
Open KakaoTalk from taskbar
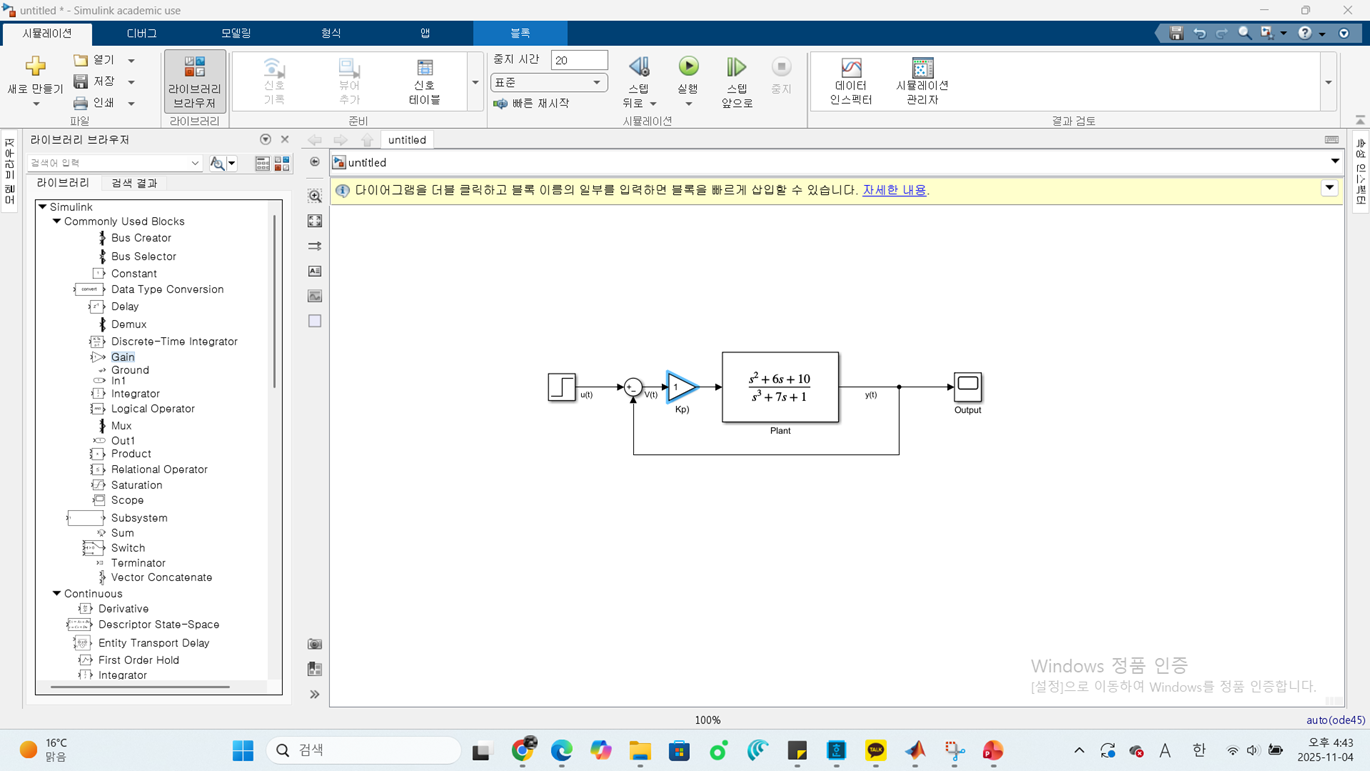pos(876,751)
